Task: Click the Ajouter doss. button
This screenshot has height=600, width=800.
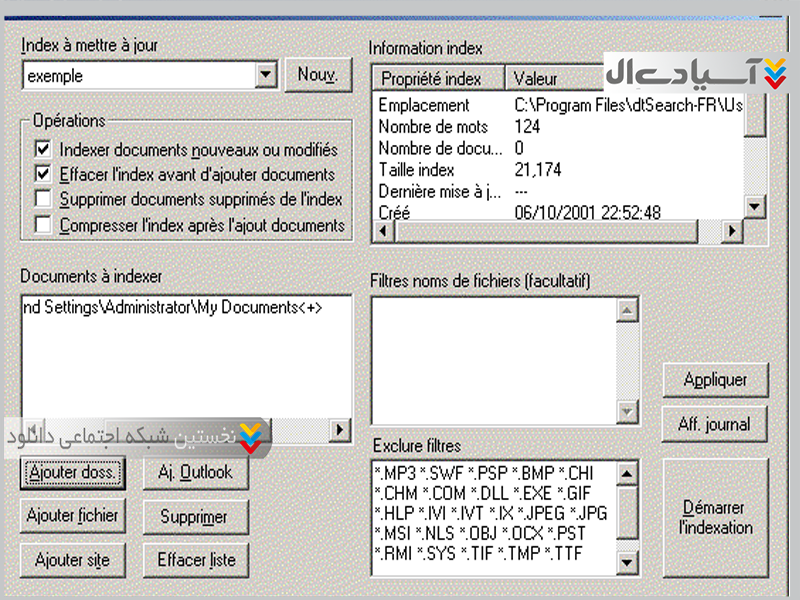Action: click(74, 471)
